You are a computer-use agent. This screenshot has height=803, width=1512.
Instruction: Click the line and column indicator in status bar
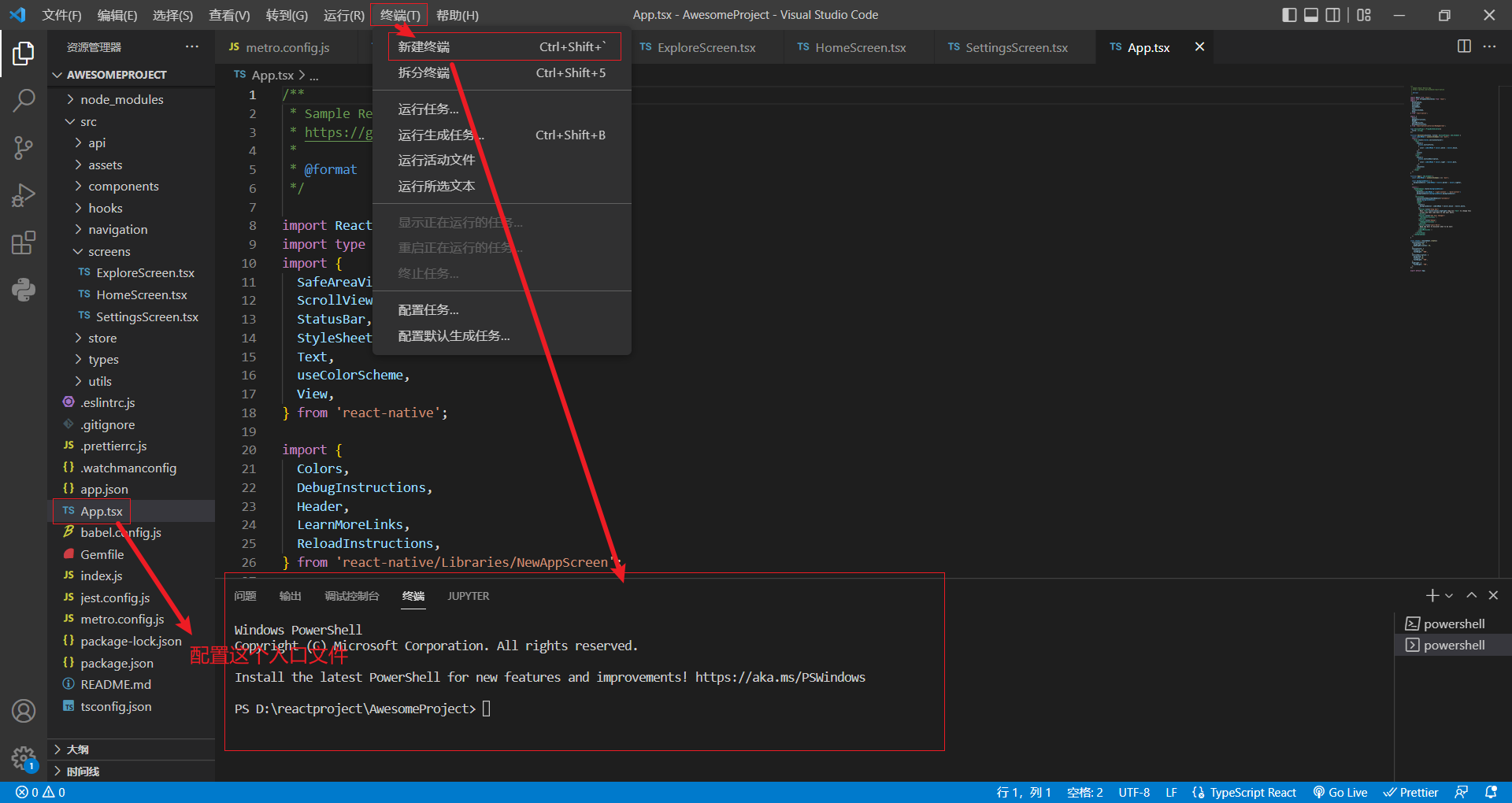pyautogui.click(x=1024, y=792)
